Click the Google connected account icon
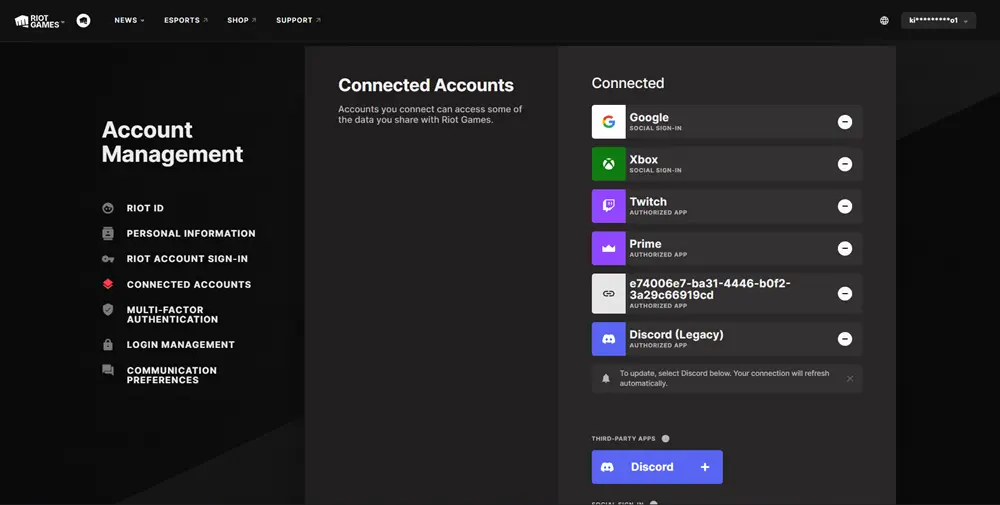 pos(608,122)
